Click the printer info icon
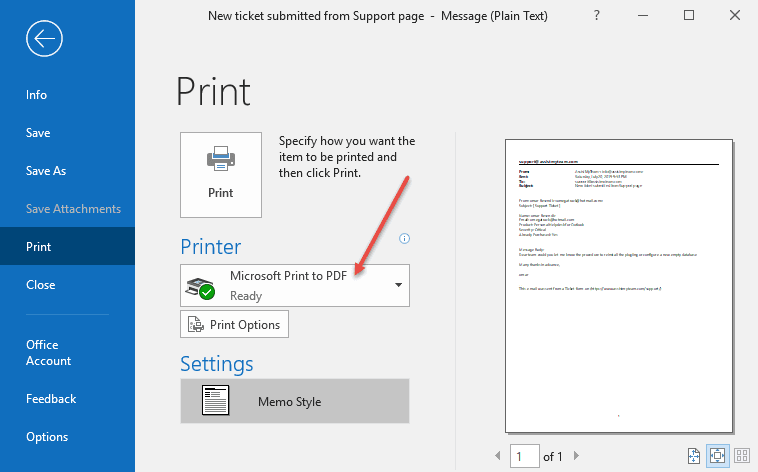 coord(405,239)
